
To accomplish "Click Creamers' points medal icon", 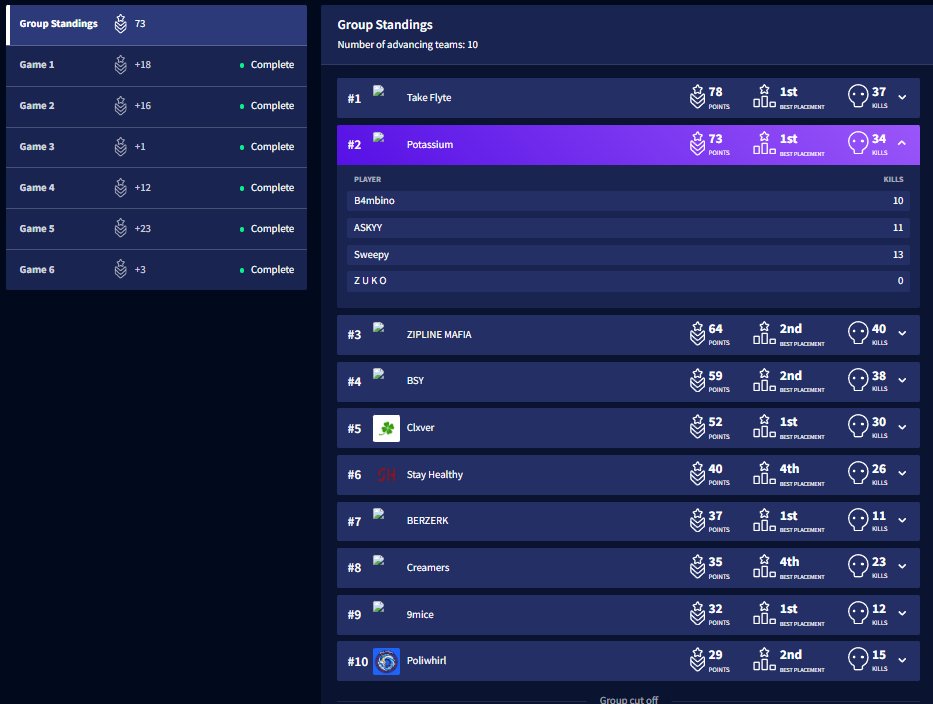I will coord(697,567).
